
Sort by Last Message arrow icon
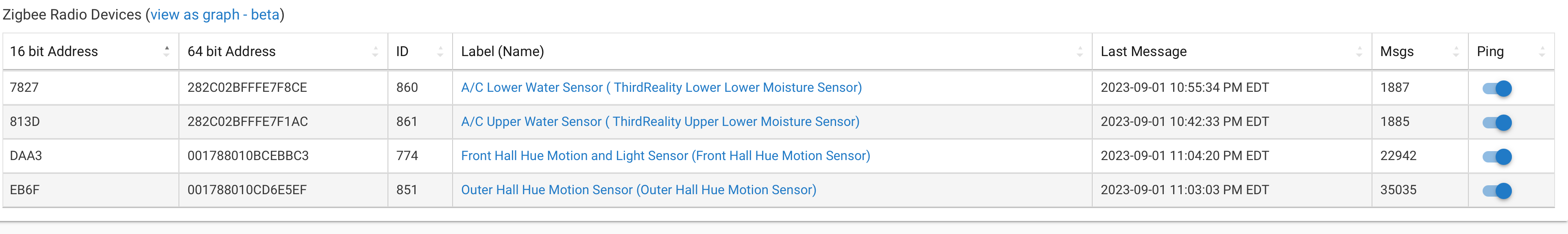(x=1359, y=52)
